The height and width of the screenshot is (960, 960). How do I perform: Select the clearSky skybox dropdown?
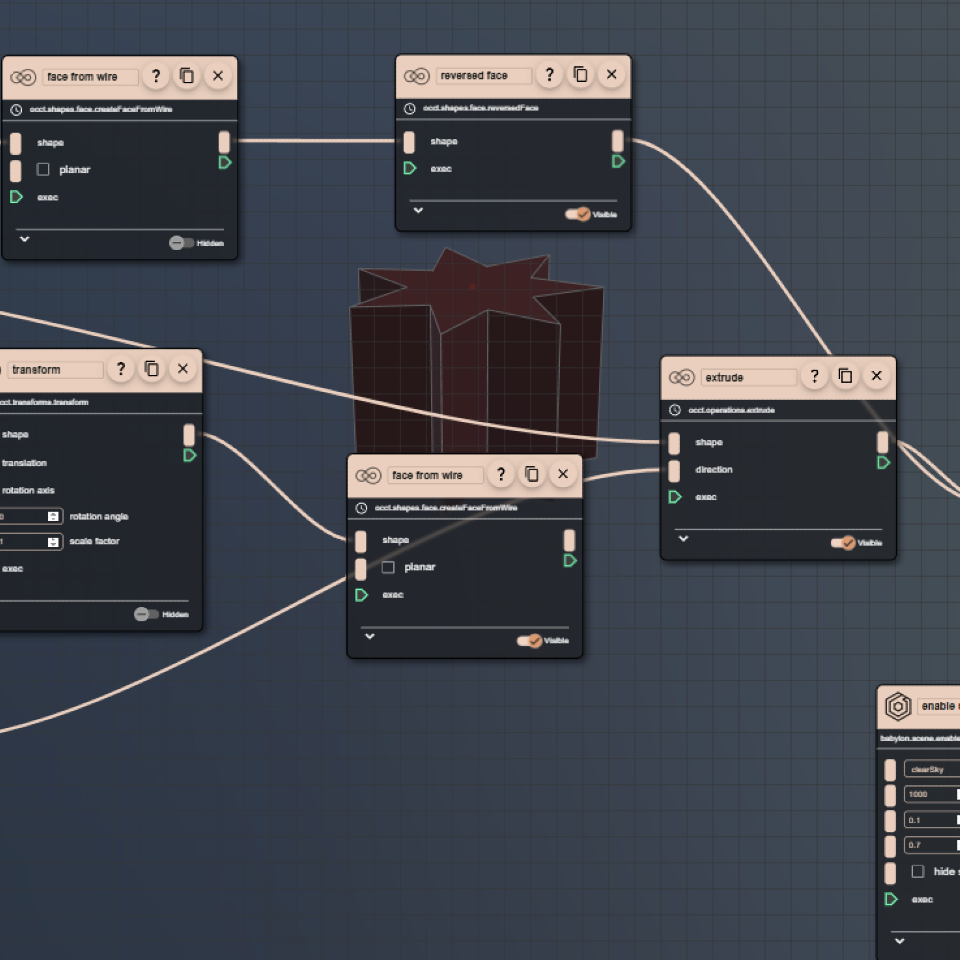931,769
